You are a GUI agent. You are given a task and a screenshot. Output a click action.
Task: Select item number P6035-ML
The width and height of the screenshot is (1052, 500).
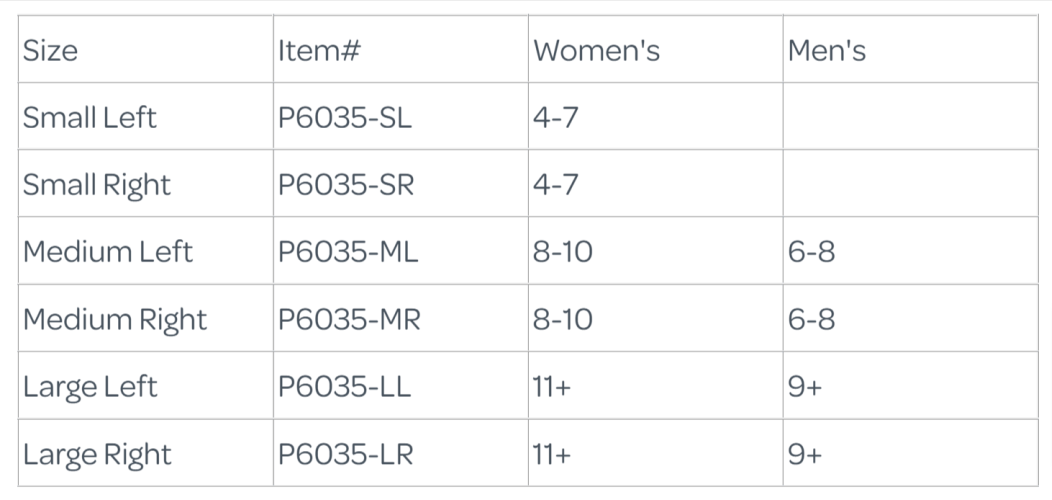point(348,252)
